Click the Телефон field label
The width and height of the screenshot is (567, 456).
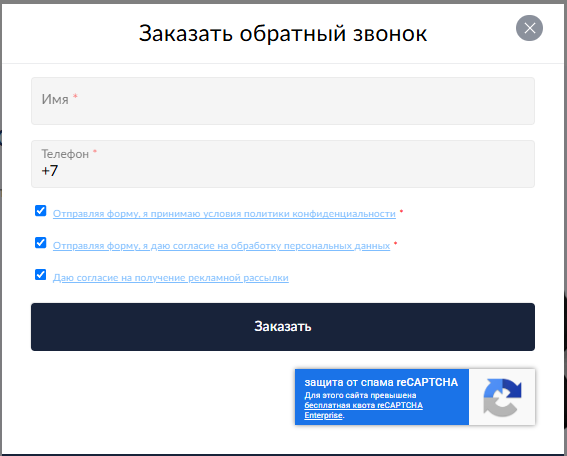(65, 154)
